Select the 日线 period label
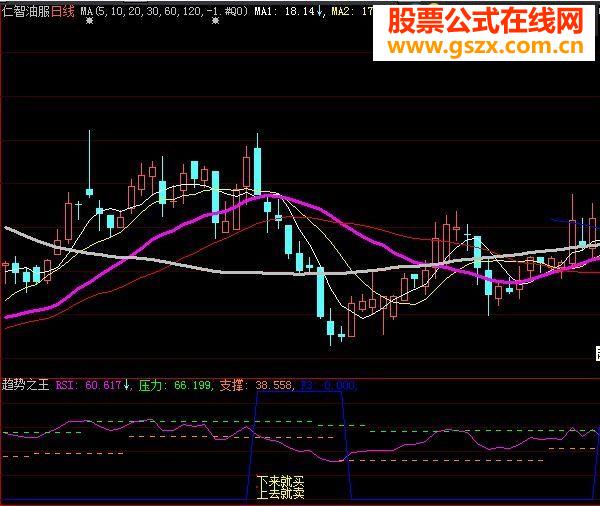 click(x=62, y=11)
